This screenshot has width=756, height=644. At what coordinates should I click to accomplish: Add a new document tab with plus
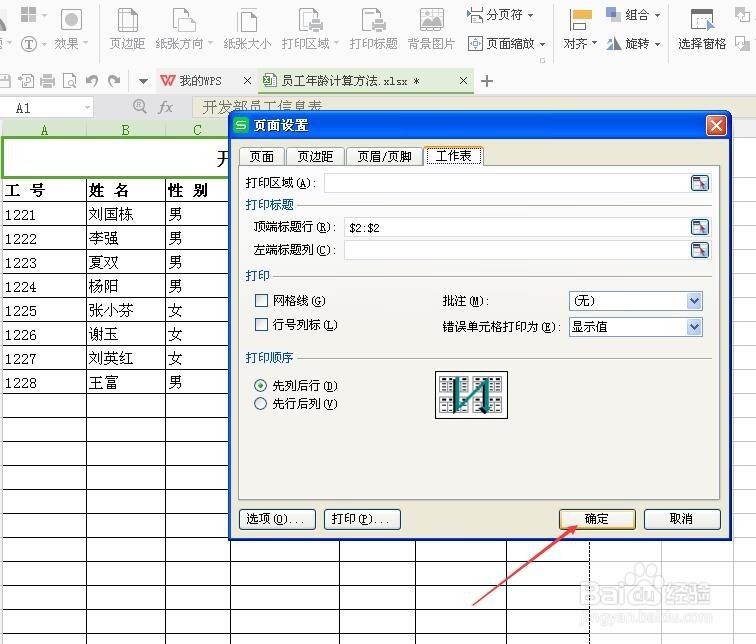click(487, 80)
